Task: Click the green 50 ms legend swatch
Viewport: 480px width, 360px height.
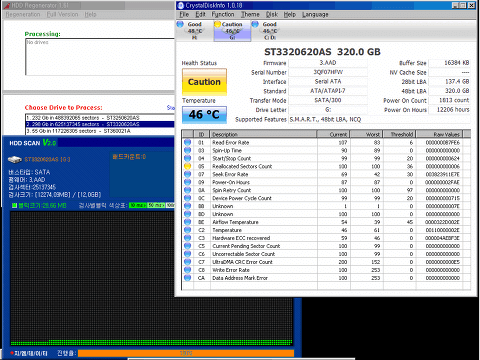Action: pyautogui.click(x=156, y=205)
